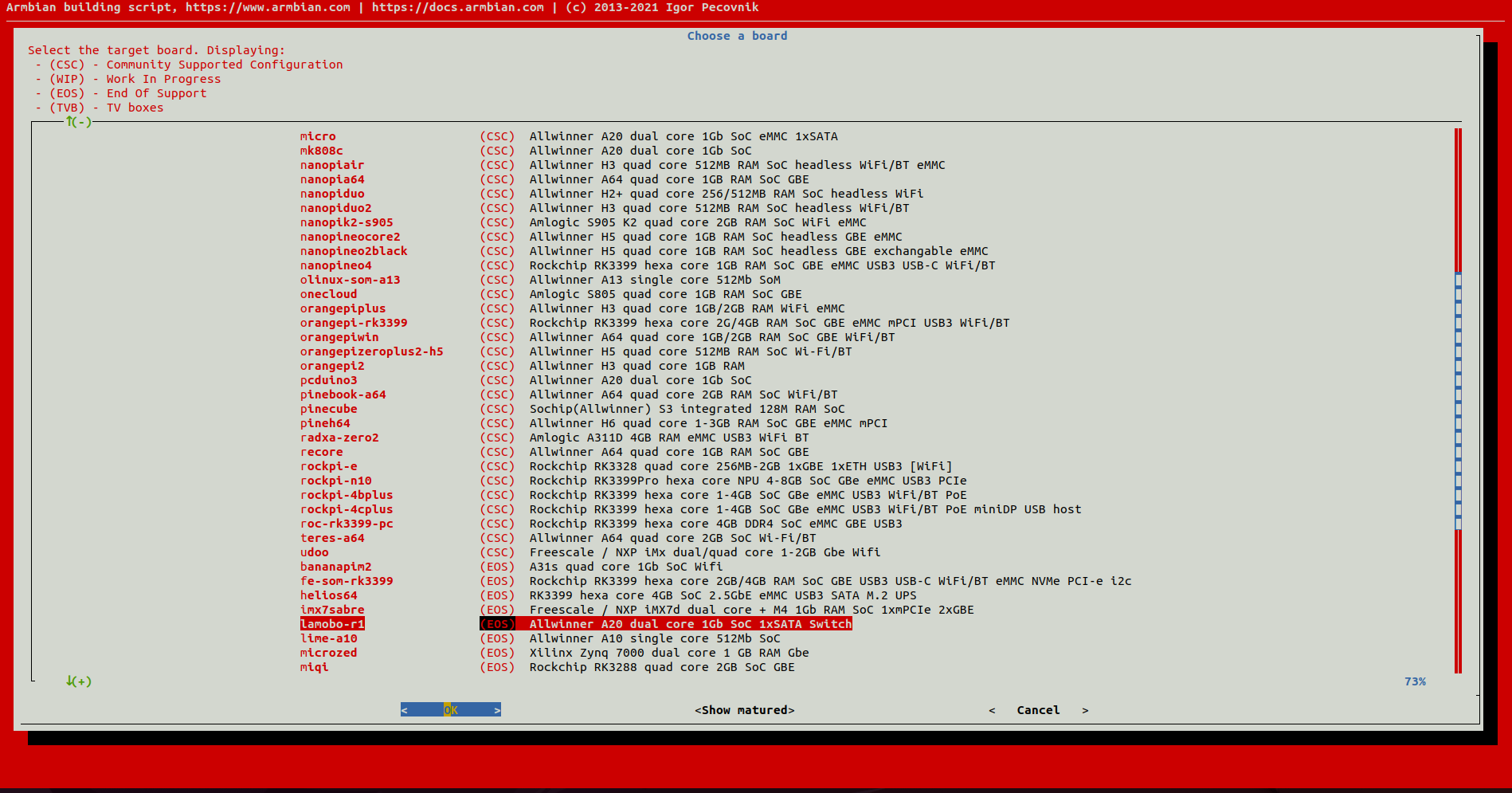Select the mk808c board

point(321,151)
